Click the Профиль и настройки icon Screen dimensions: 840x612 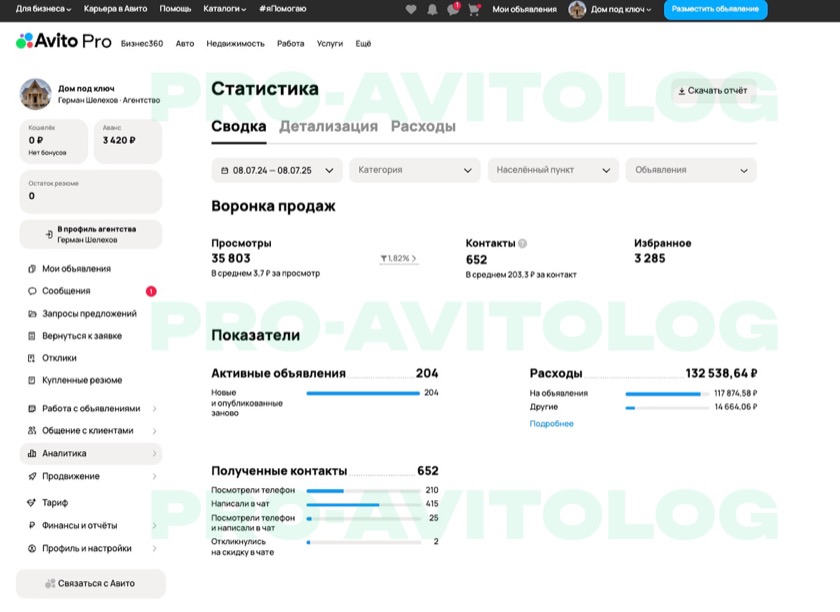coord(32,548)
